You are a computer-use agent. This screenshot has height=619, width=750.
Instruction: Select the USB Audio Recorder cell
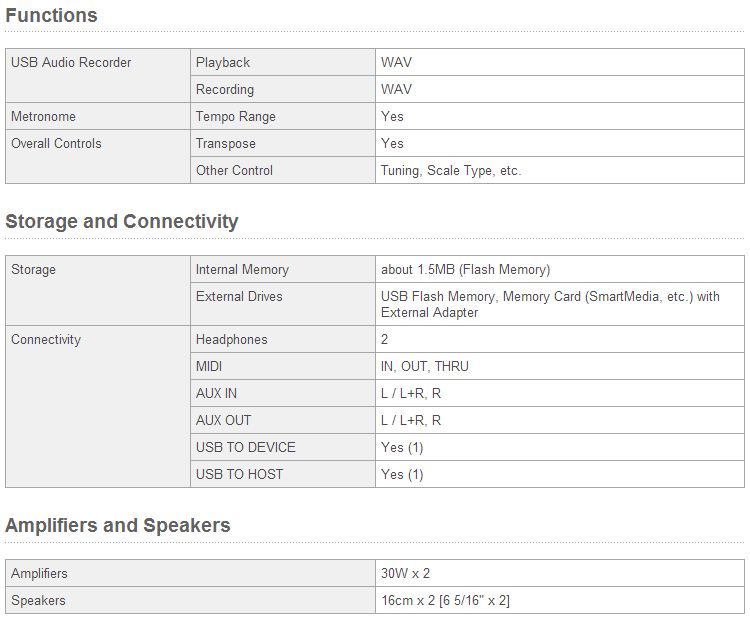pyautogui.click(x=71, y=62)
